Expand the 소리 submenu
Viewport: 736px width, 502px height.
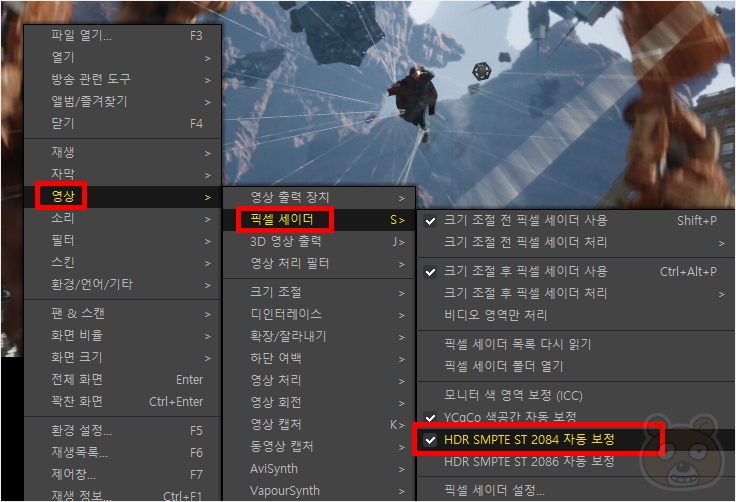(123, 219)
